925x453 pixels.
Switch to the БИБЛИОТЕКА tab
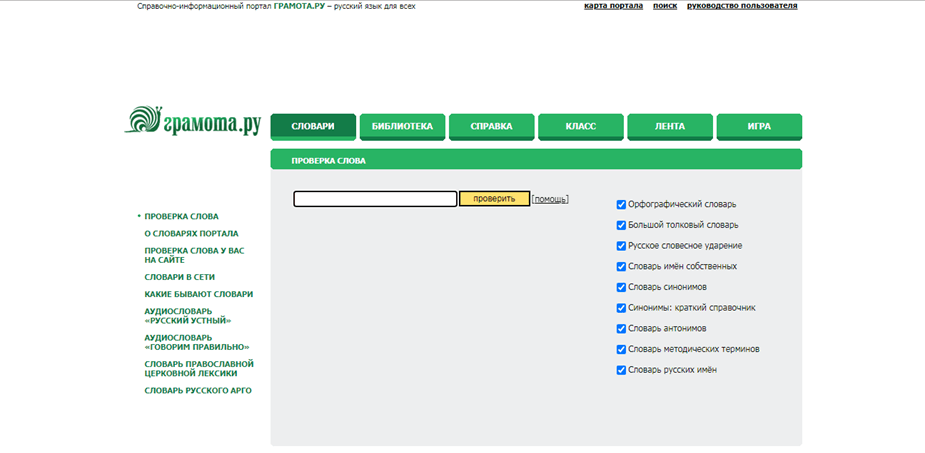402,127
